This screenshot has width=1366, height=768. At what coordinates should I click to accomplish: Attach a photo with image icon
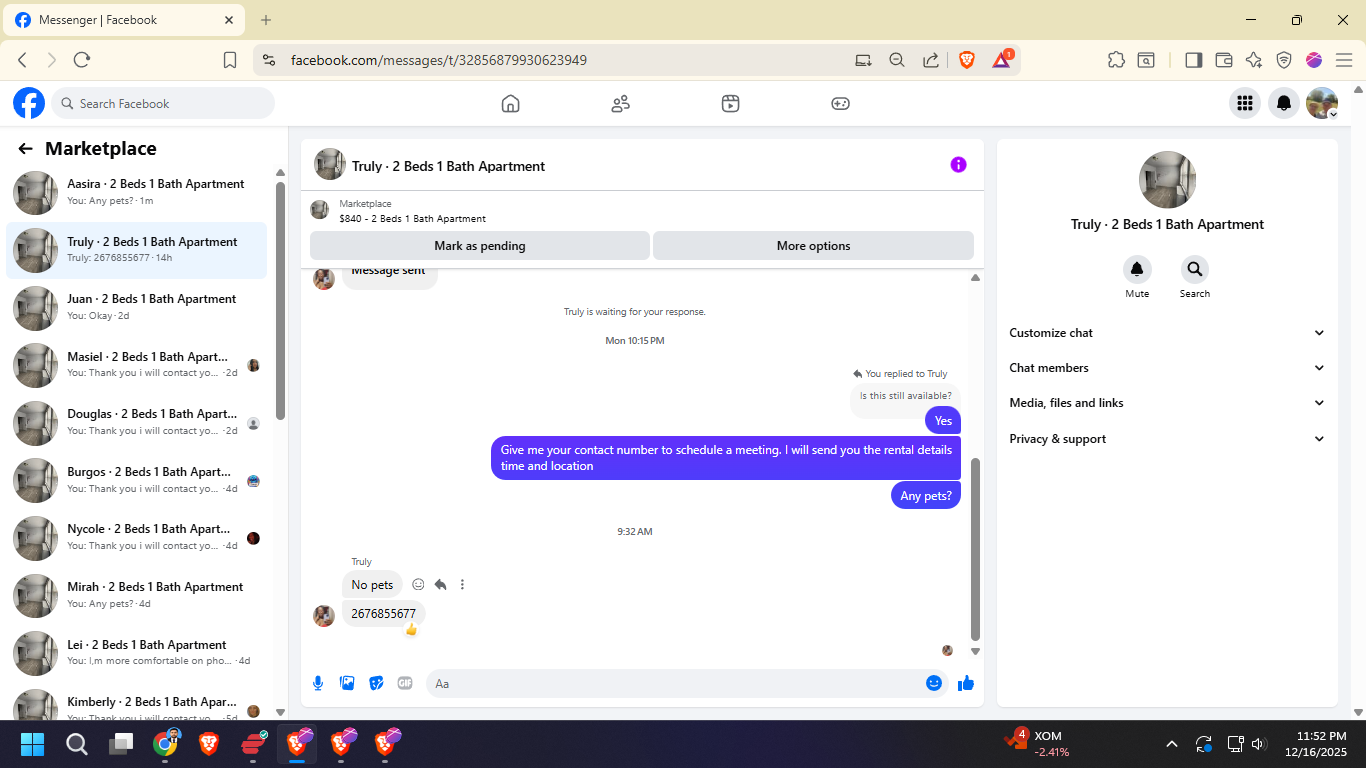347,683
